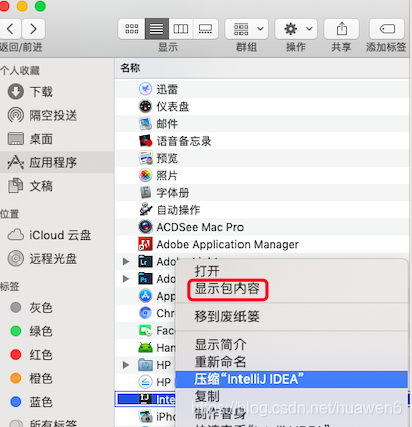The image size is (412, 427).
Task: Go forward with the right chevron button
Action: [33, 29]
